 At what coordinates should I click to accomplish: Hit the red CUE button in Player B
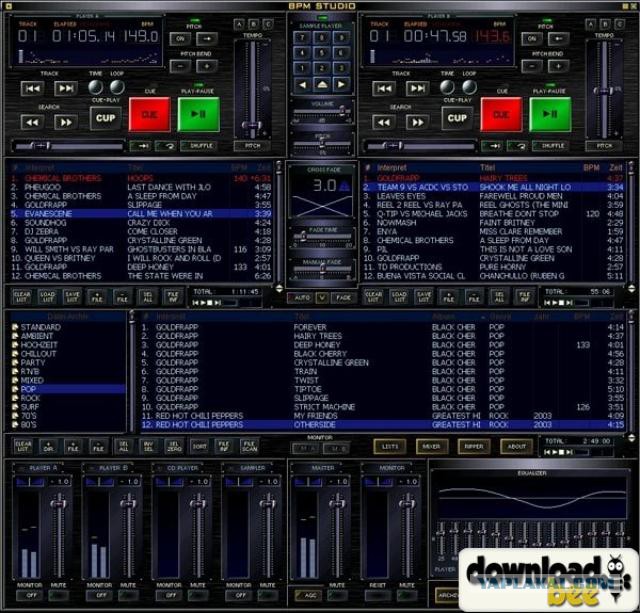501,115
